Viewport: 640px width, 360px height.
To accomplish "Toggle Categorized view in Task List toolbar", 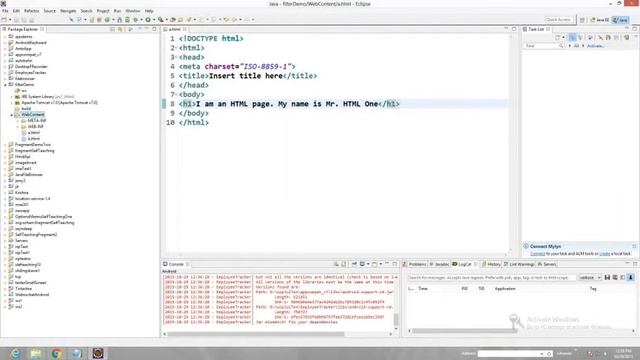I will tap(573, 38).
